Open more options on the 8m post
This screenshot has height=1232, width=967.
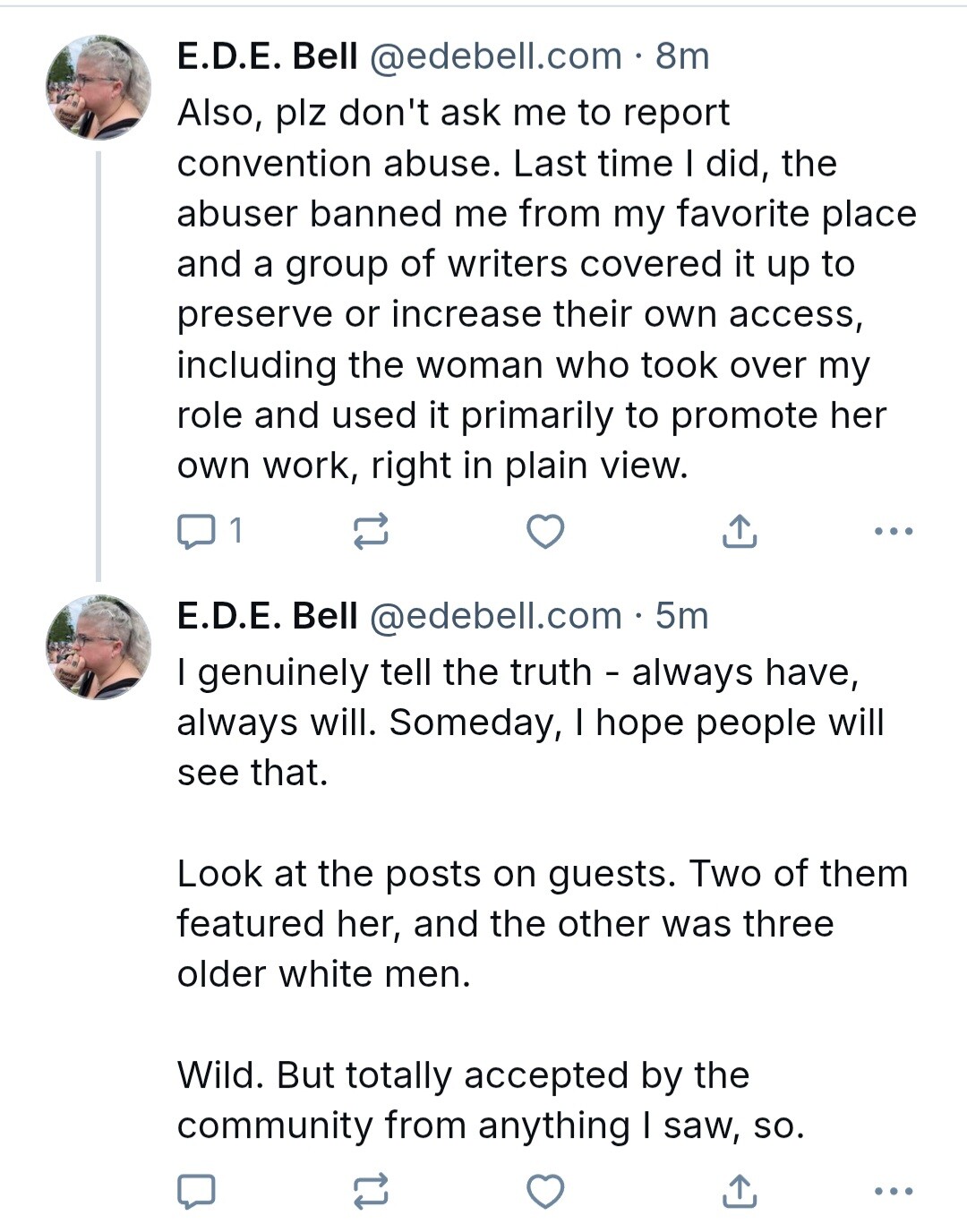[x=894, y=532]
